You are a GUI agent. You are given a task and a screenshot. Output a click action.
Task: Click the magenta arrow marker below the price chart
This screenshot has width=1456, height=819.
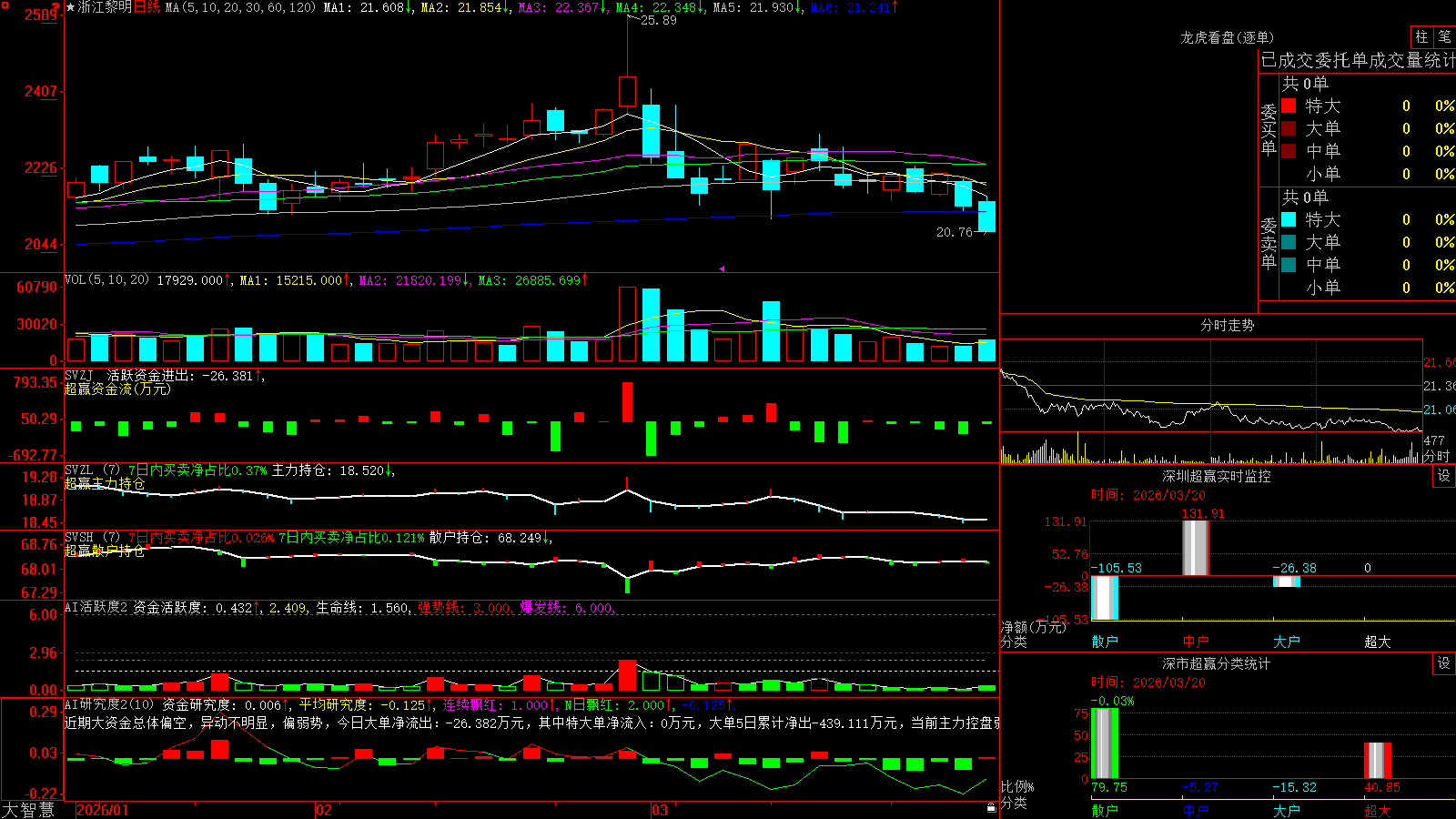click(x=722, y=268)
